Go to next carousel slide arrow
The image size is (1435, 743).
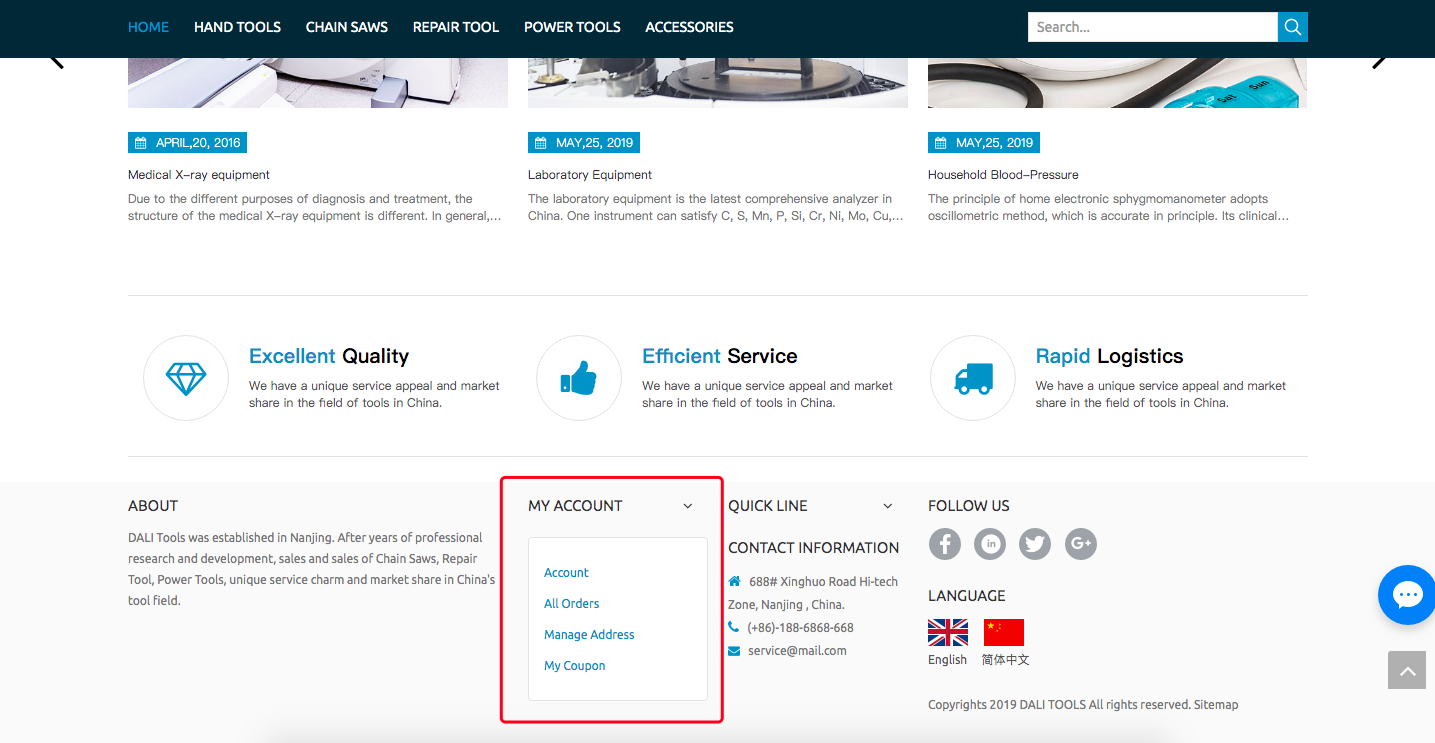pos(1379,60)
